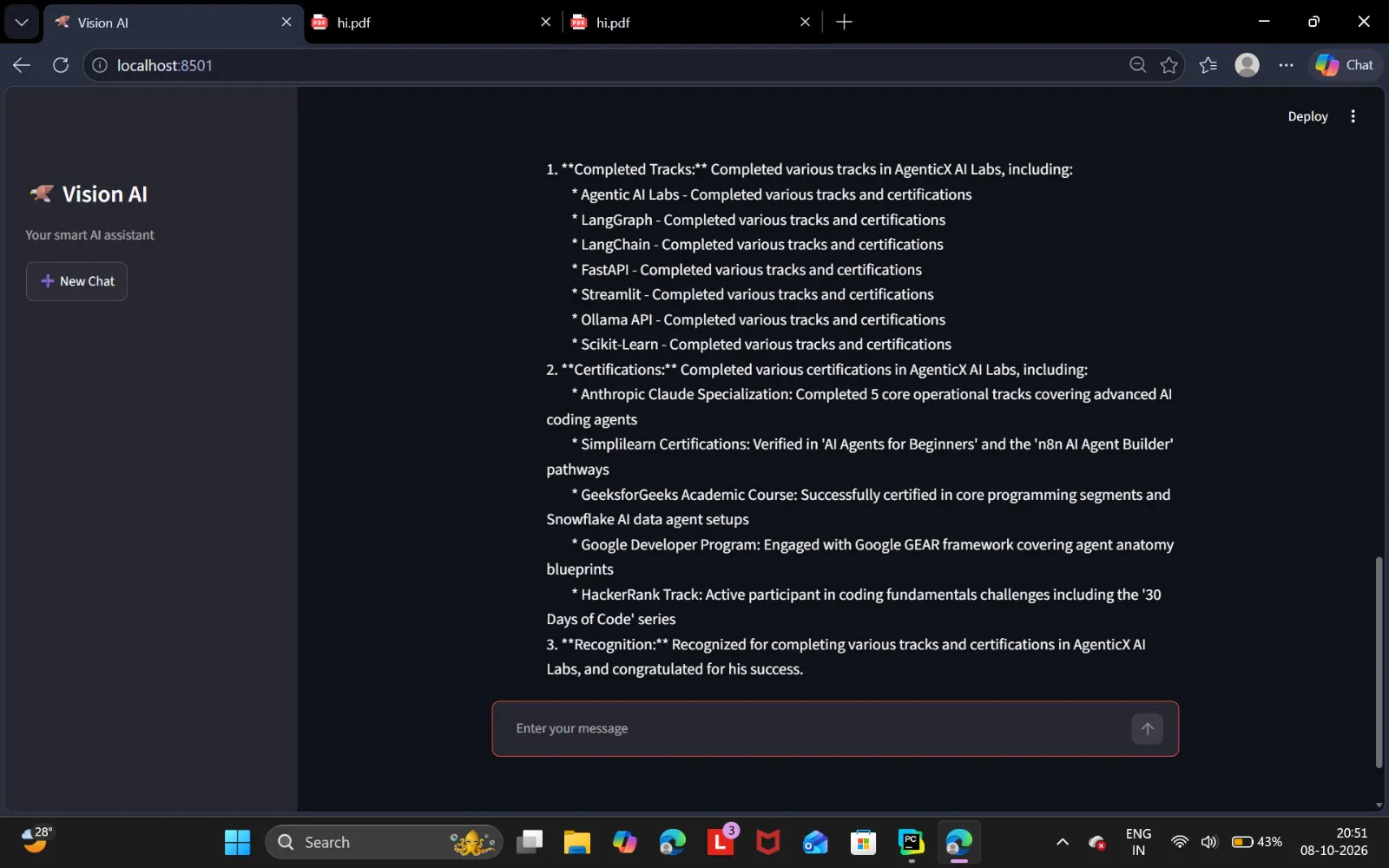
Task: Click the Scikit-Learn tracks line
Action: click(761, 345)
